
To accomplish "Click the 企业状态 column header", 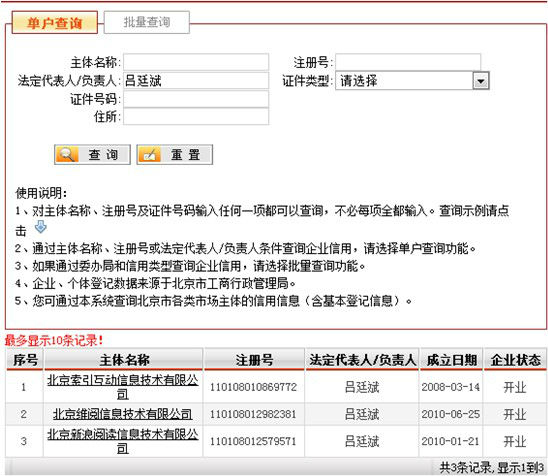I will [x=515, y=360].
